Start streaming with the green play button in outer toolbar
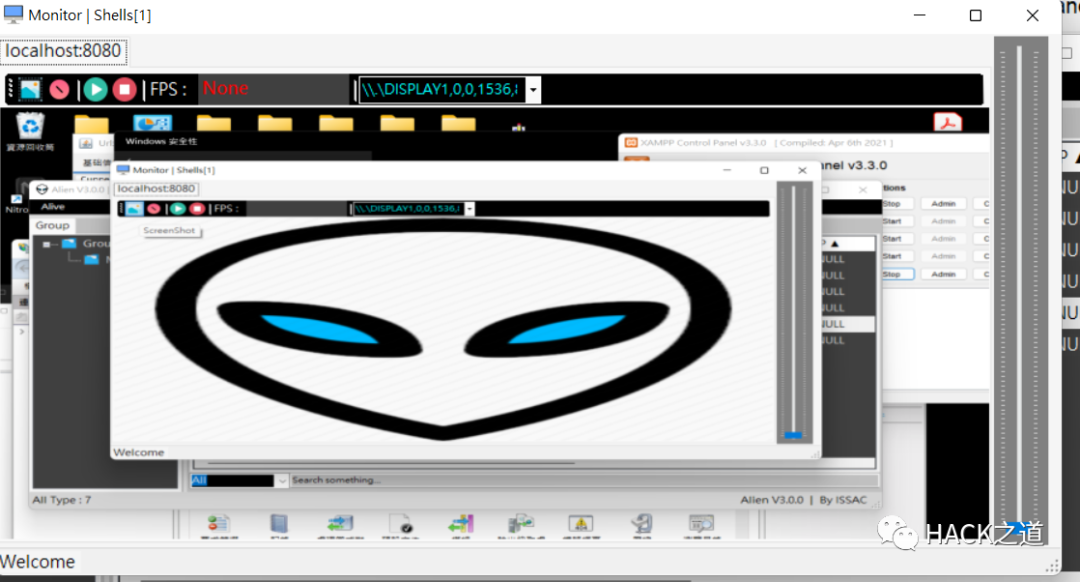The width and height of the screenshot is (1080, 582). (x=95, y=90)
